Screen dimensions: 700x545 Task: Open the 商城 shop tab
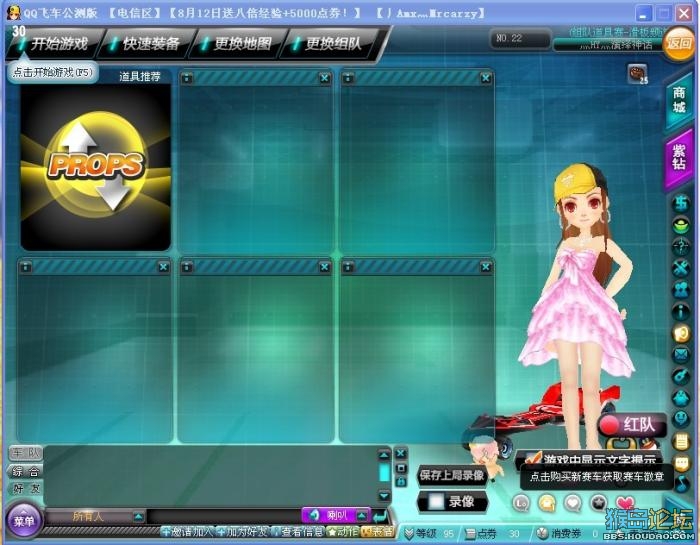(679, 100)
